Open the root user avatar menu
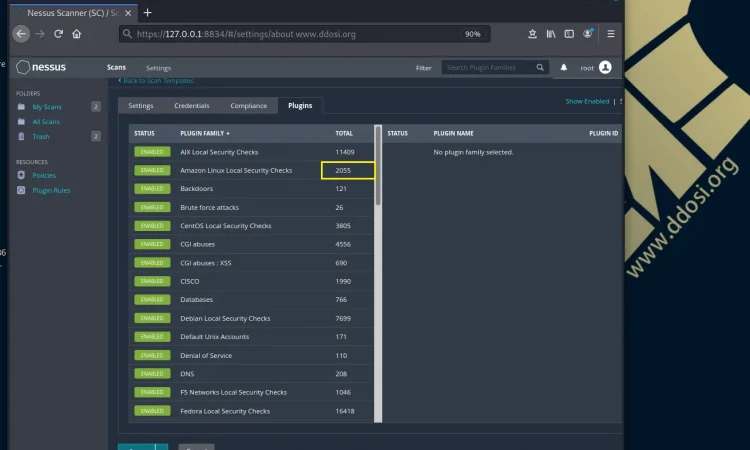Screen dimensions: 750x450 pos(605,67)
